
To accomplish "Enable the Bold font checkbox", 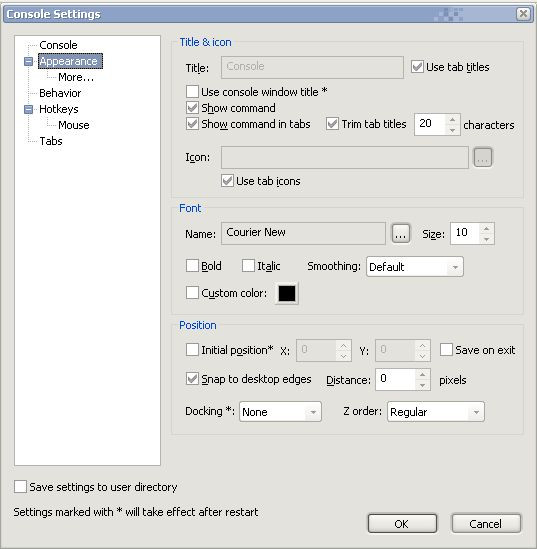I will pyautogui.click(x=192, y=265).
